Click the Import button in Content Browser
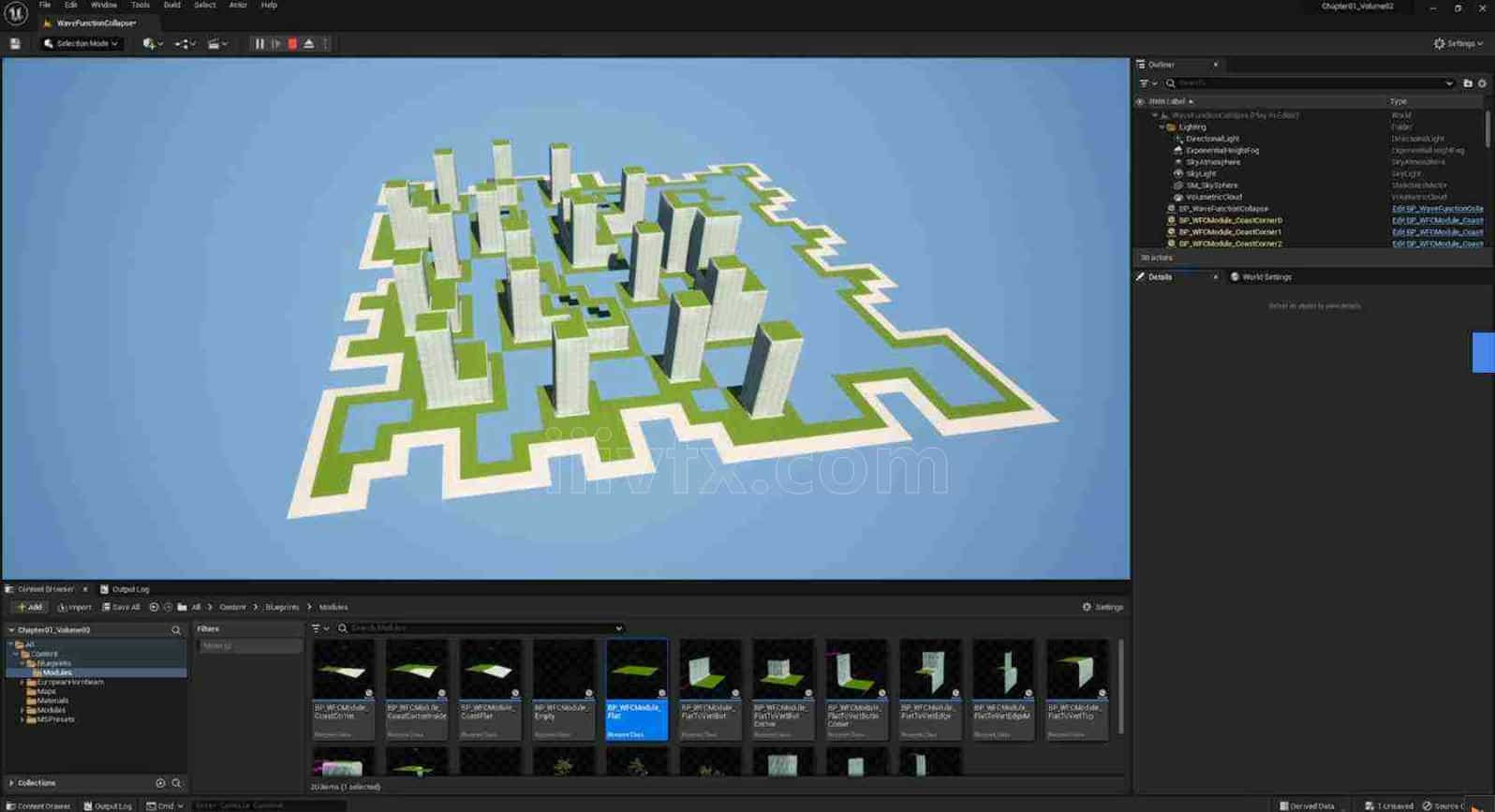 [74, 607]
